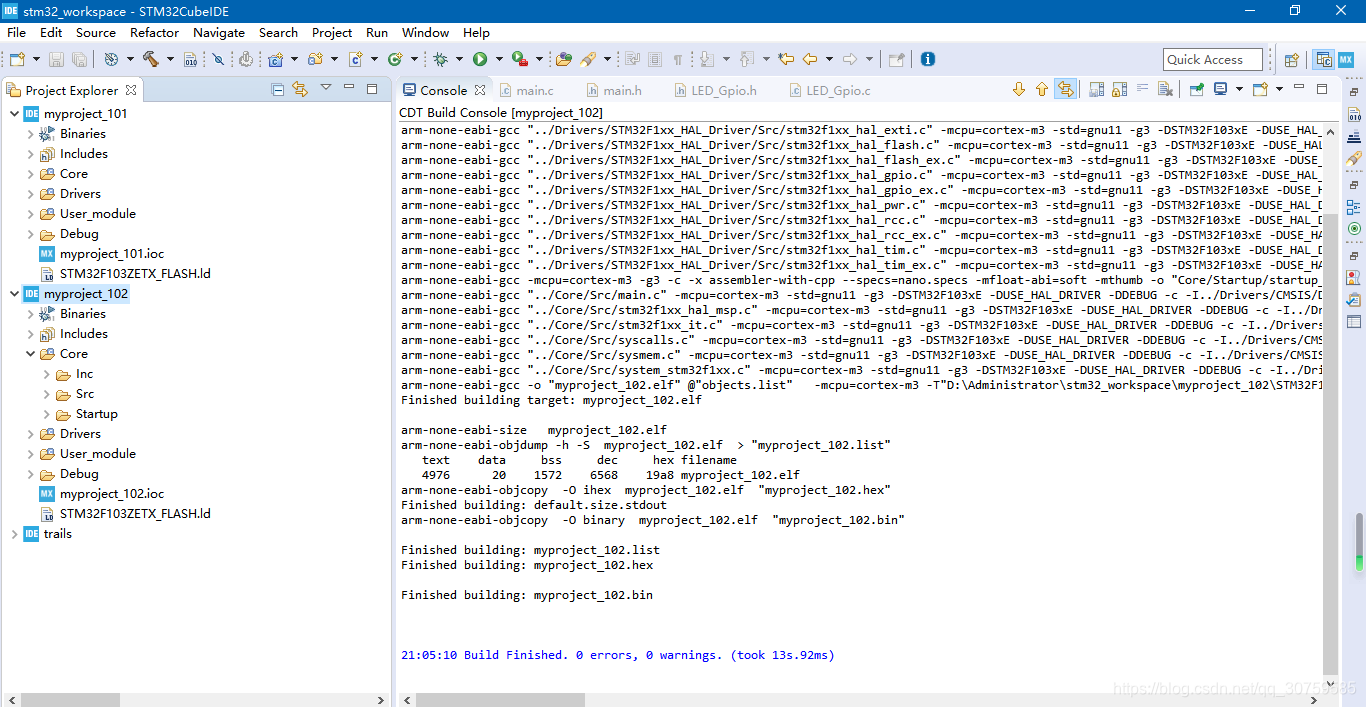Toggle Link with Editor in Project Explorer
1366x707 pixels.
[x=299, y=89]
